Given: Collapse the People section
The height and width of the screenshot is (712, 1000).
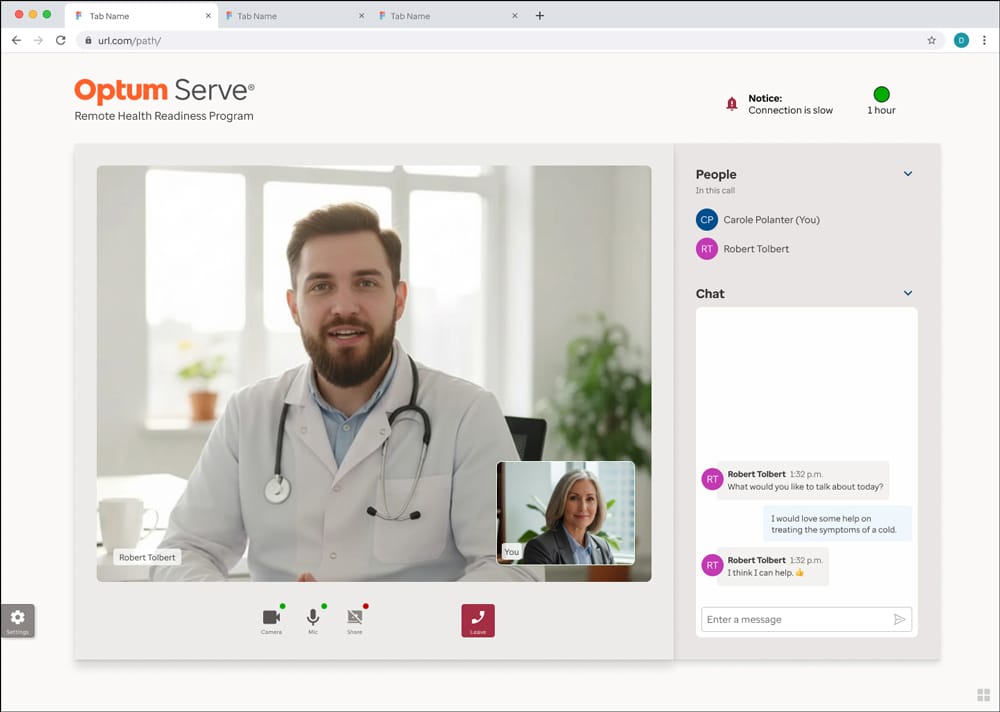Looking at the screenshot, I should [908, 174].
